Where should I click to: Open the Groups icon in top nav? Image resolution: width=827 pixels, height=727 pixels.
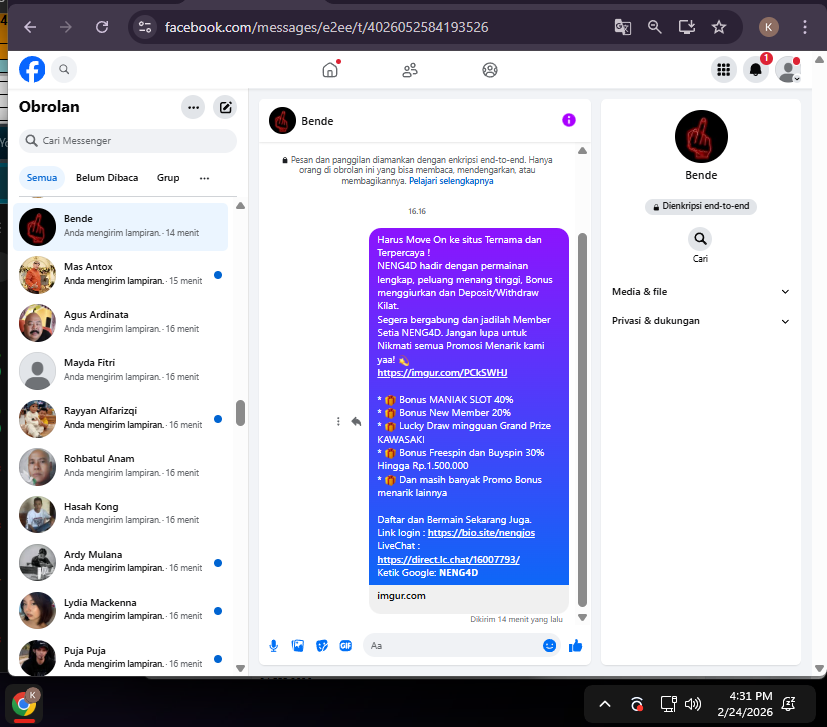point(490,70)
